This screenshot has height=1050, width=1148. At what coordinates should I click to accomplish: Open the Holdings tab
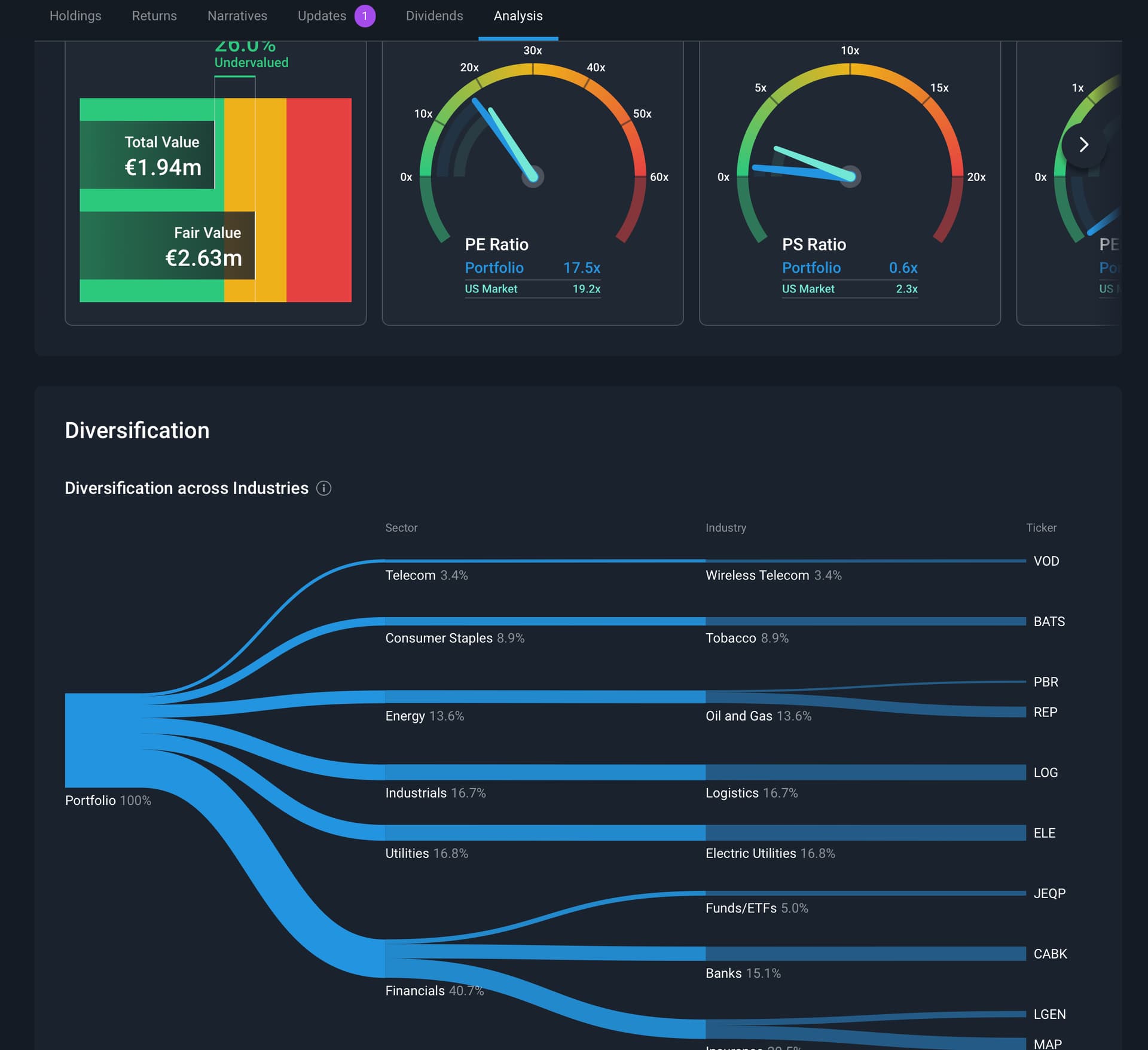tap(75, 16)
